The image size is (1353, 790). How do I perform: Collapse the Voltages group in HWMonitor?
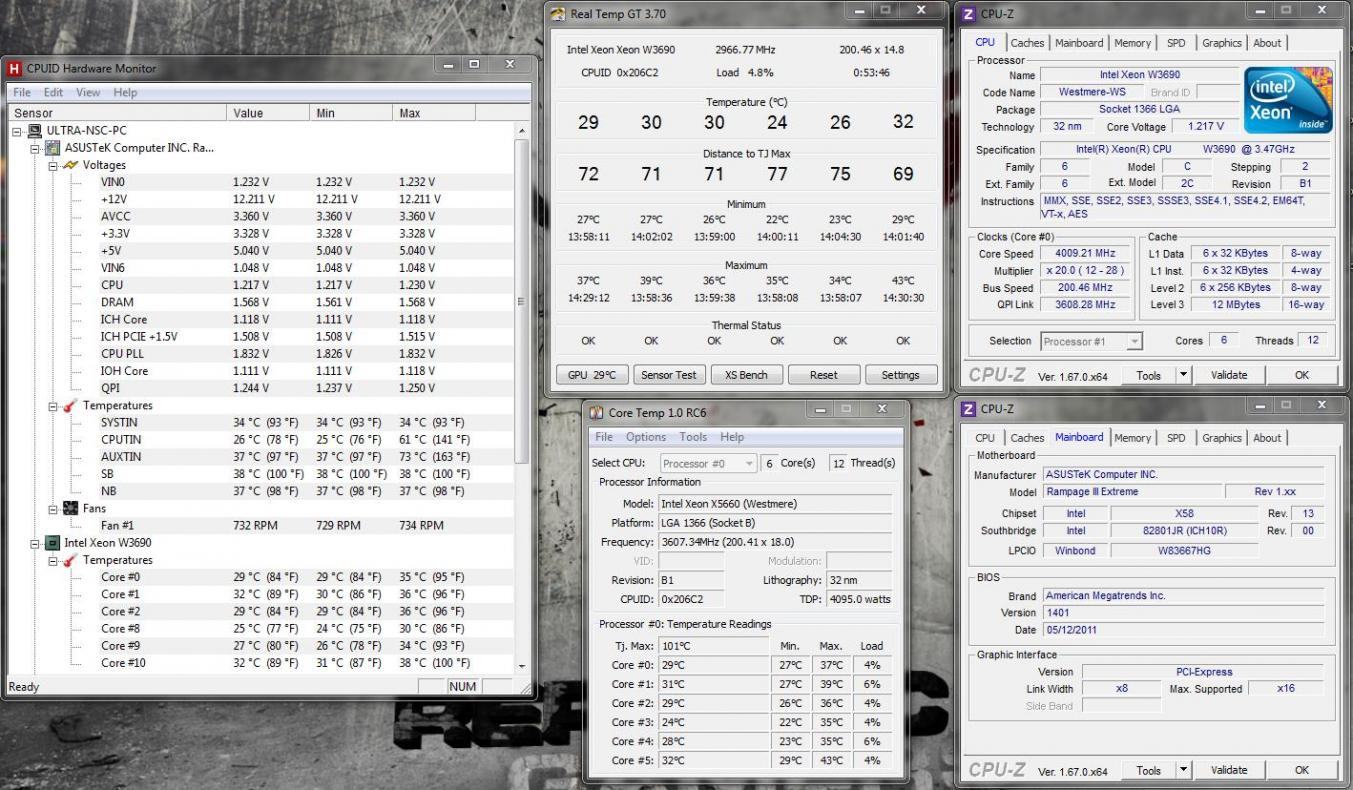pos(53,165)
